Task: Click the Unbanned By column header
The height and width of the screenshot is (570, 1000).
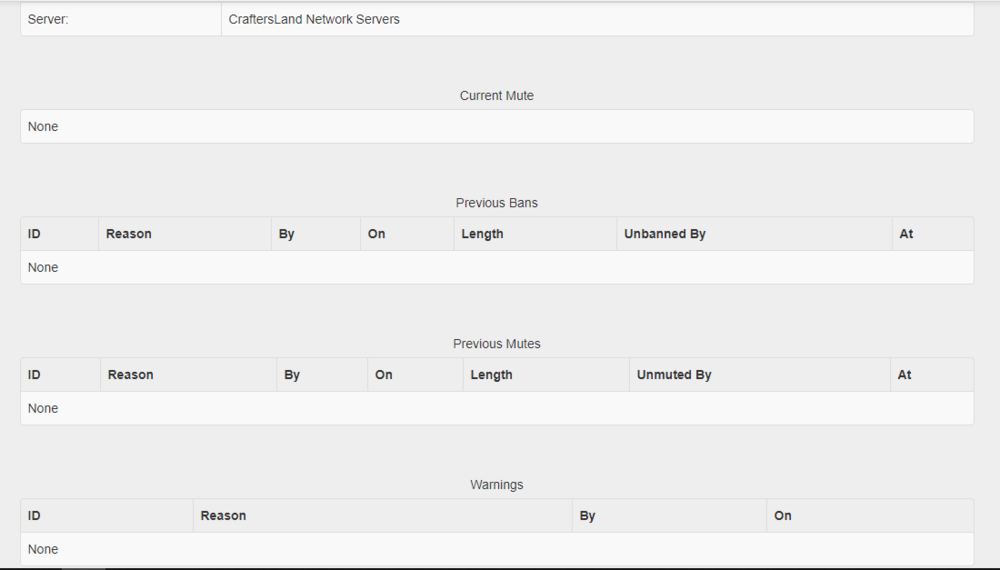Action: pyautogui.click(x=665, y=234)
